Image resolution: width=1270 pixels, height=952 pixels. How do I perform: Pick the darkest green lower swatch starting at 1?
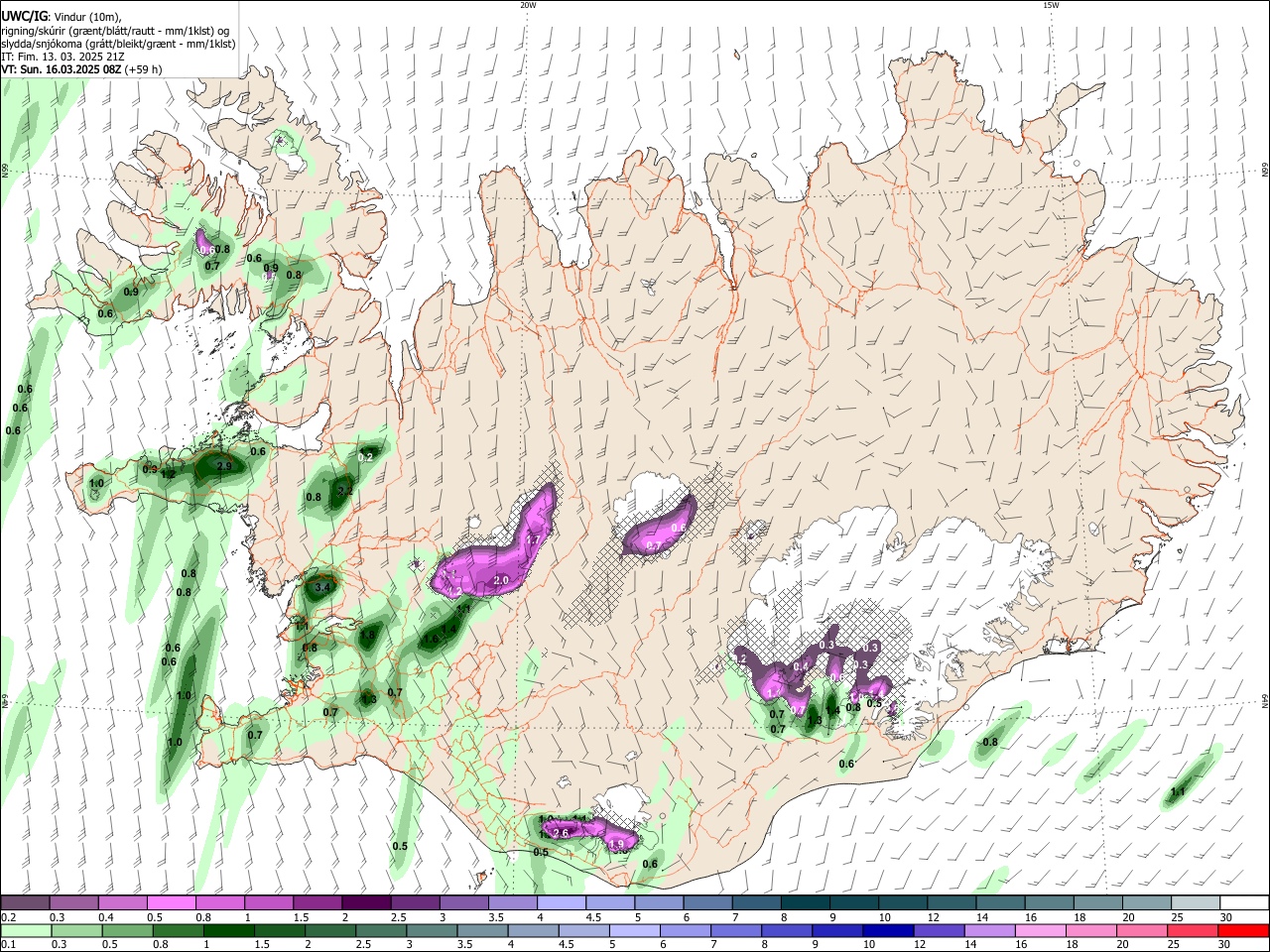click(227, 931)
